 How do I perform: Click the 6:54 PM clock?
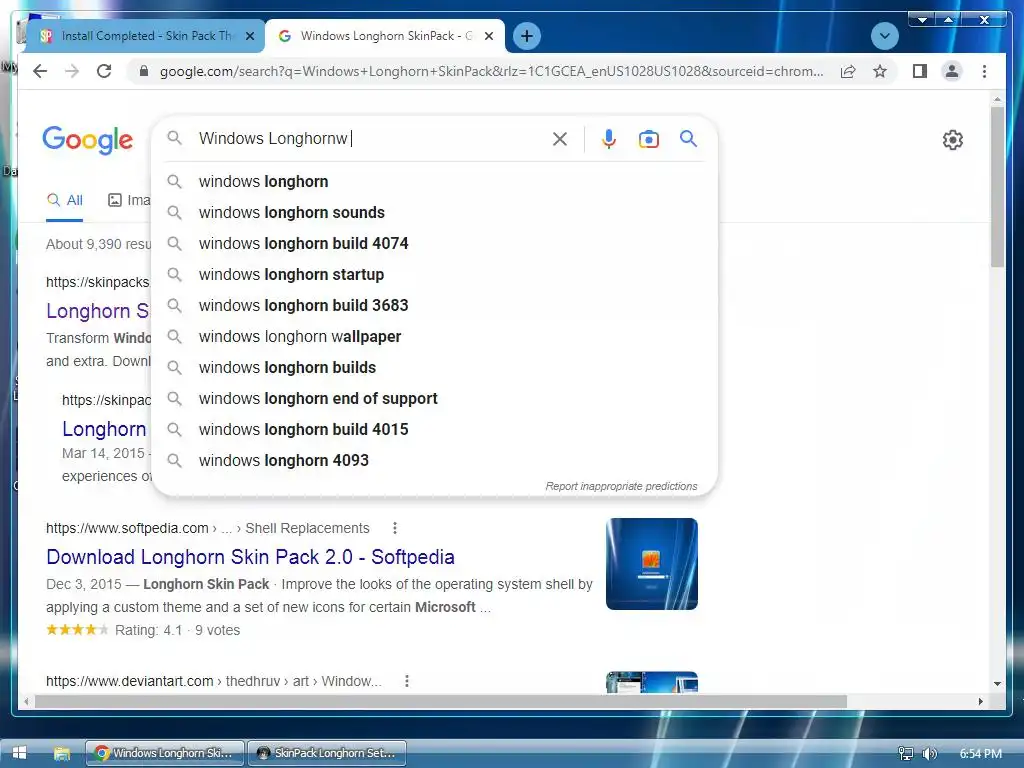pos(980,754)
